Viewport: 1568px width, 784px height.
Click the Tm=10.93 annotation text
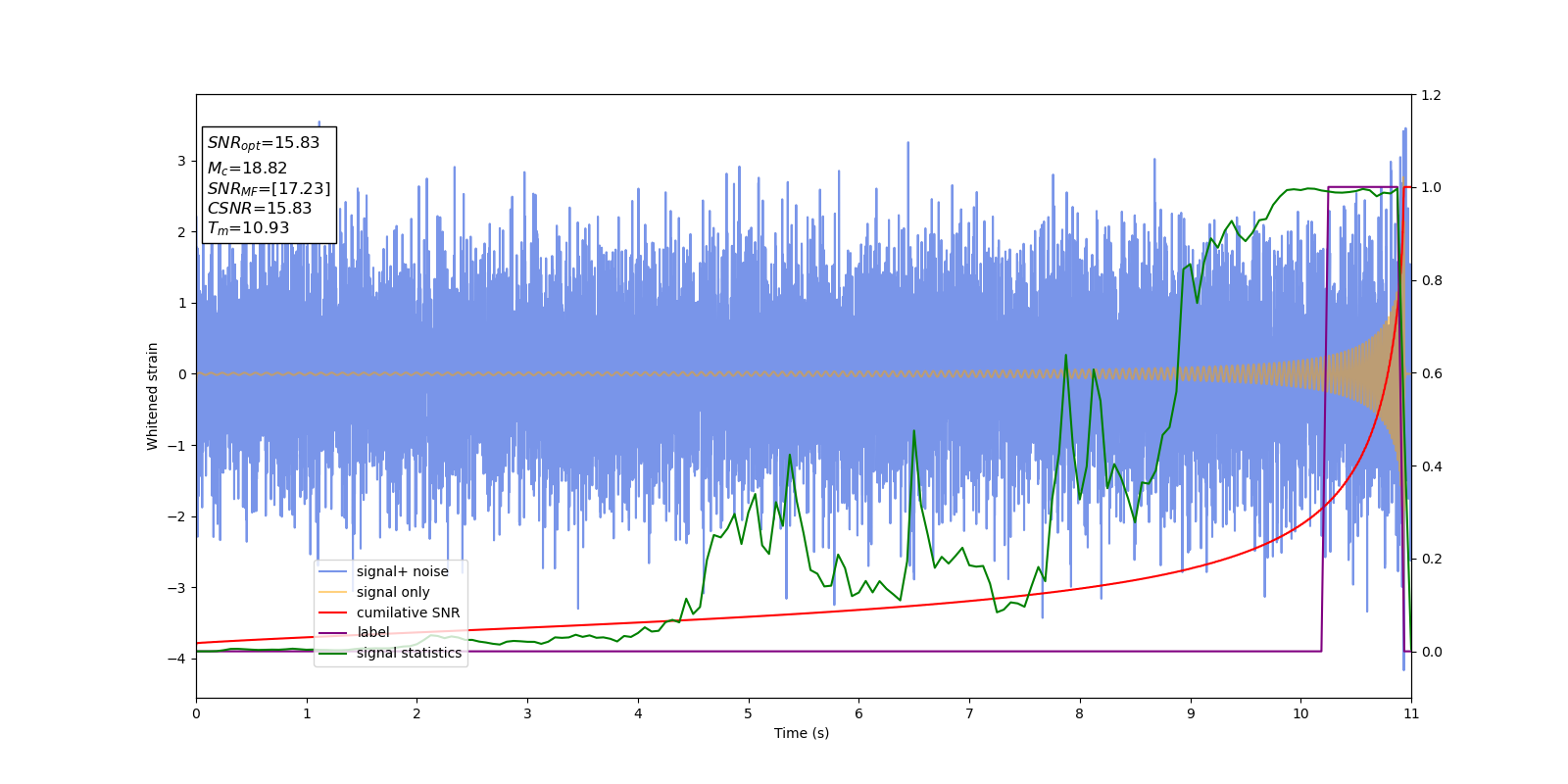[x=248, y=228]
